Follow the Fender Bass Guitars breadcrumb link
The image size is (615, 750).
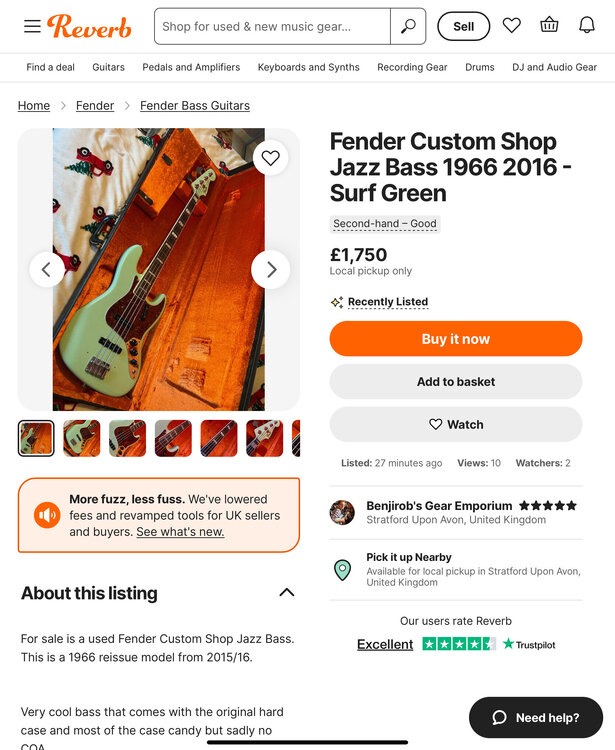tap(195, 105)
